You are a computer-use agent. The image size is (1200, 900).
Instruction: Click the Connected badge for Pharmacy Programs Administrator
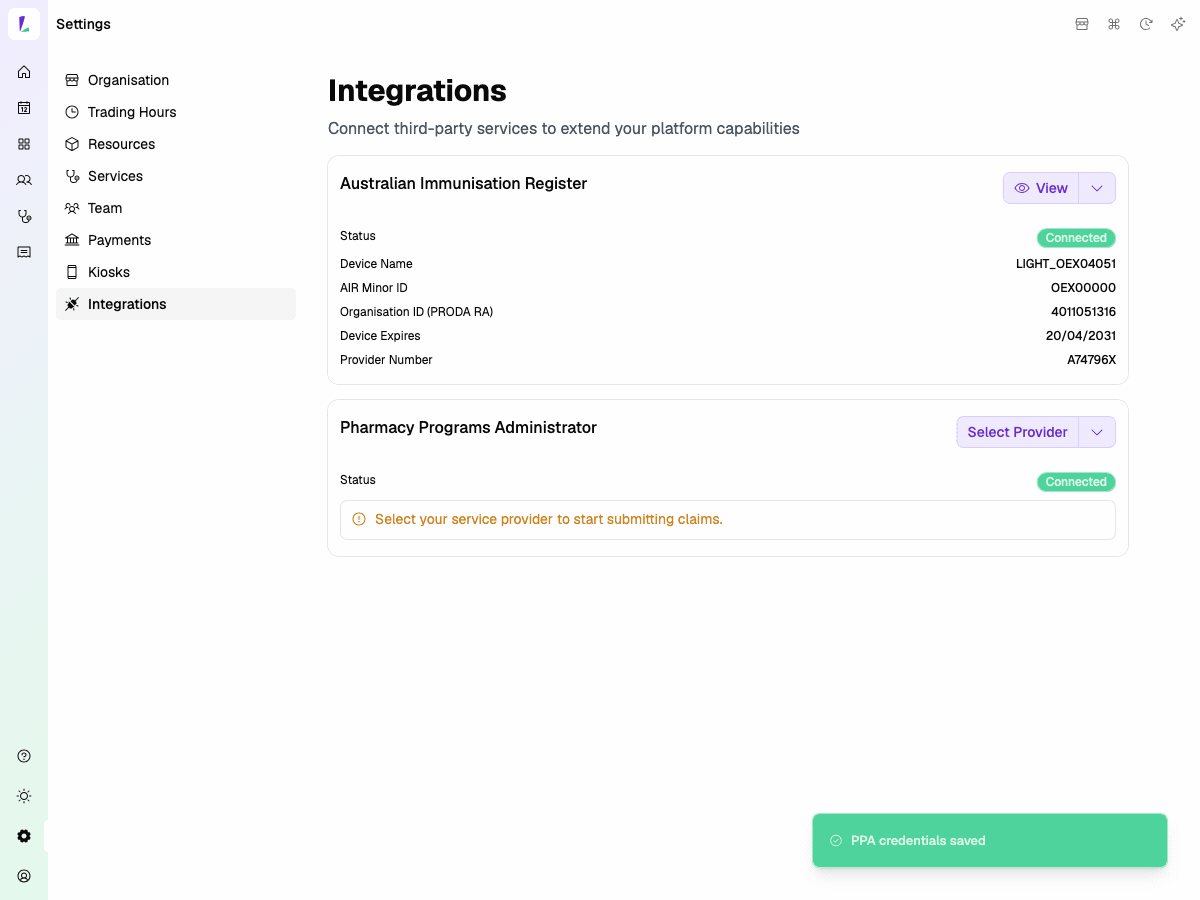[x=1076, y=482]
